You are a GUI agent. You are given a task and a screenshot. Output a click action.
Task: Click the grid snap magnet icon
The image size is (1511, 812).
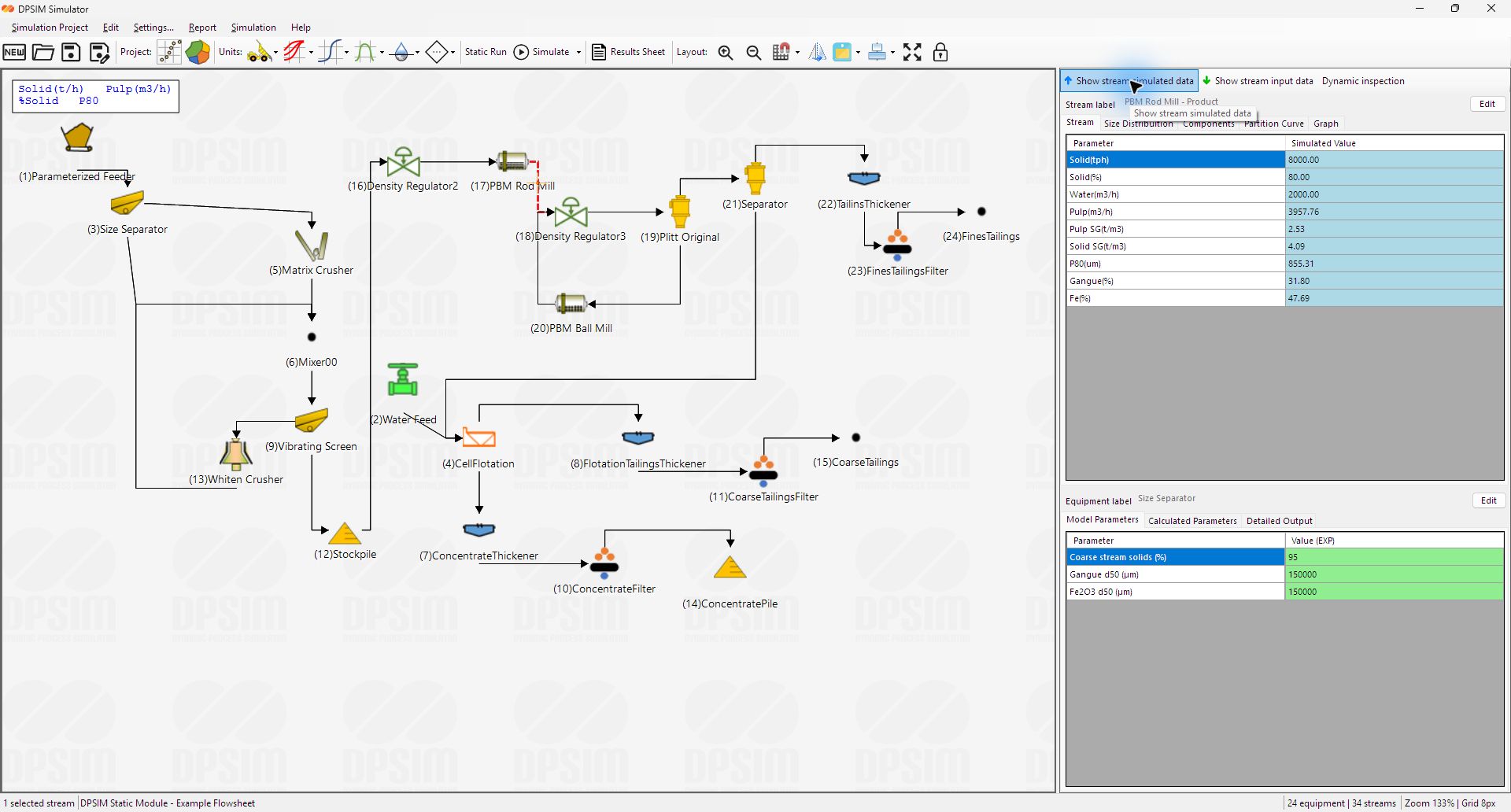click(x=781, y=53)
